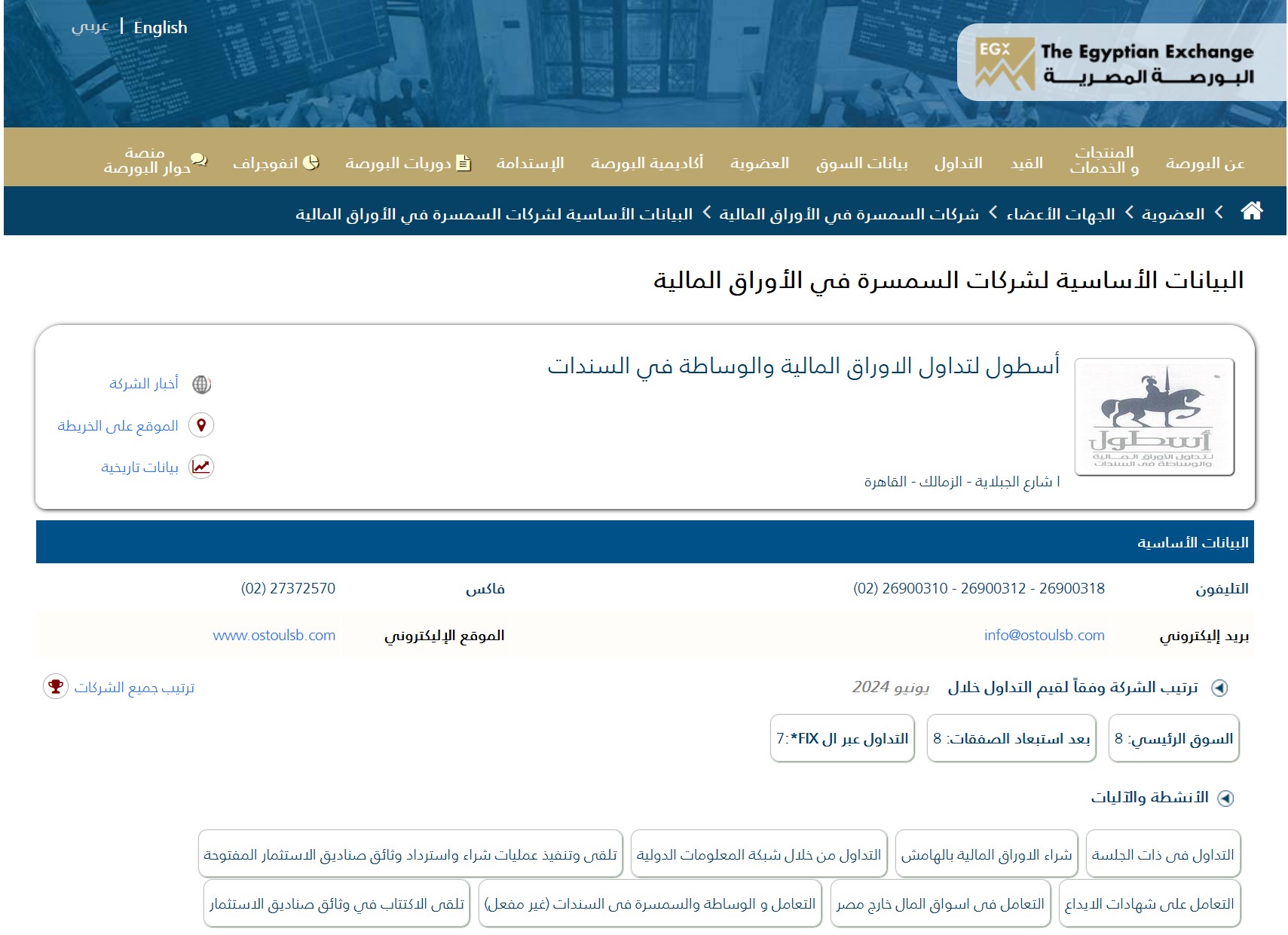1288x935 pixels.
Task: Click التداول من خلال شبكة المعلومات الدولية tag
Action: 759,854
